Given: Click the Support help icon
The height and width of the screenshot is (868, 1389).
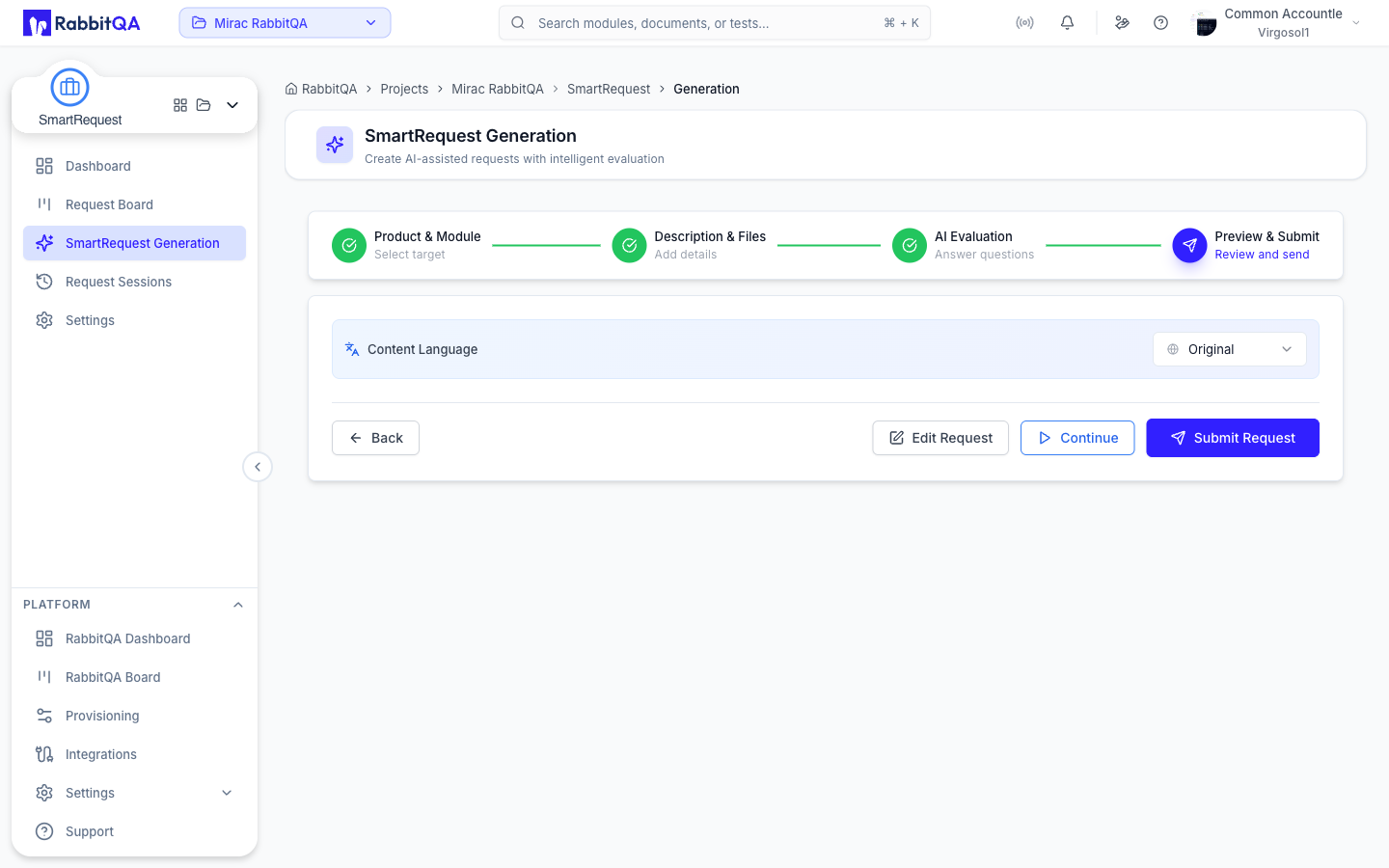Looking at the screenshot, I should tap(44, 831).
